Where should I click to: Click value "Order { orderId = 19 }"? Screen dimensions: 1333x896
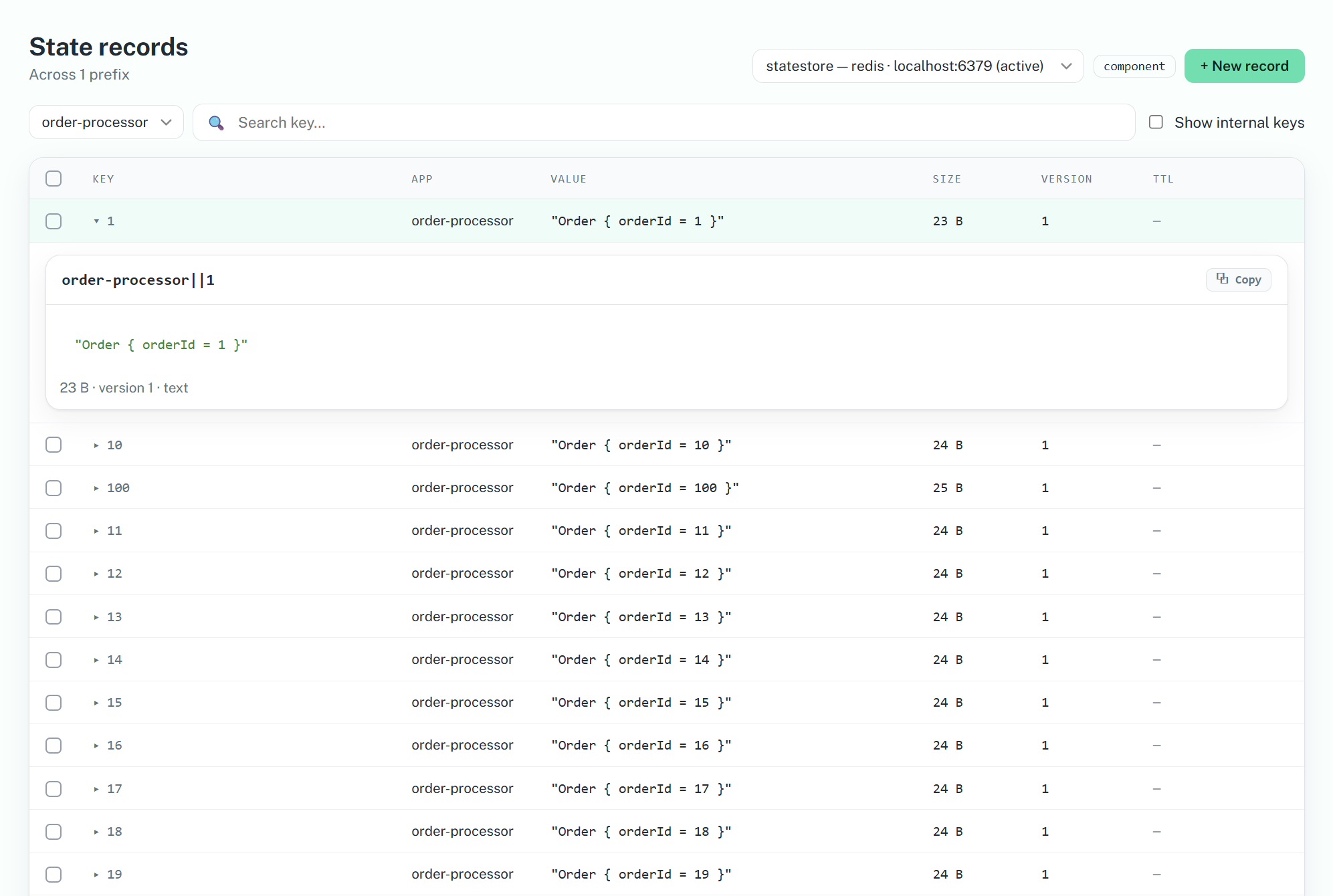pos(641,875)
